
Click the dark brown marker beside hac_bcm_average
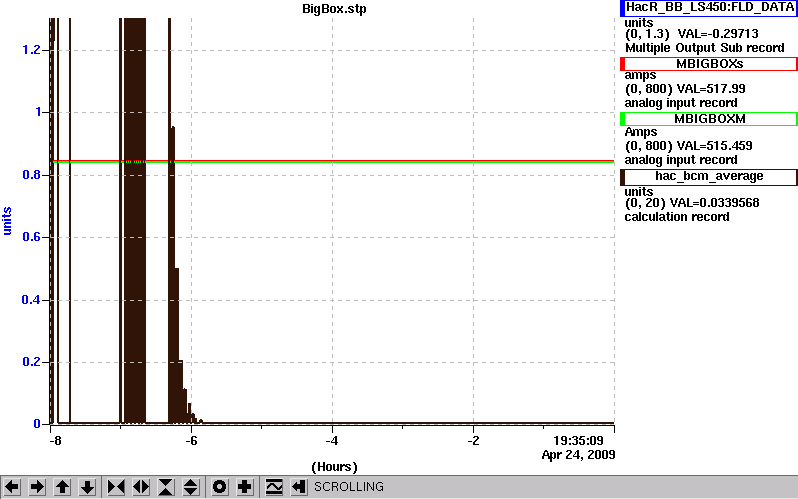coord(622,177)
